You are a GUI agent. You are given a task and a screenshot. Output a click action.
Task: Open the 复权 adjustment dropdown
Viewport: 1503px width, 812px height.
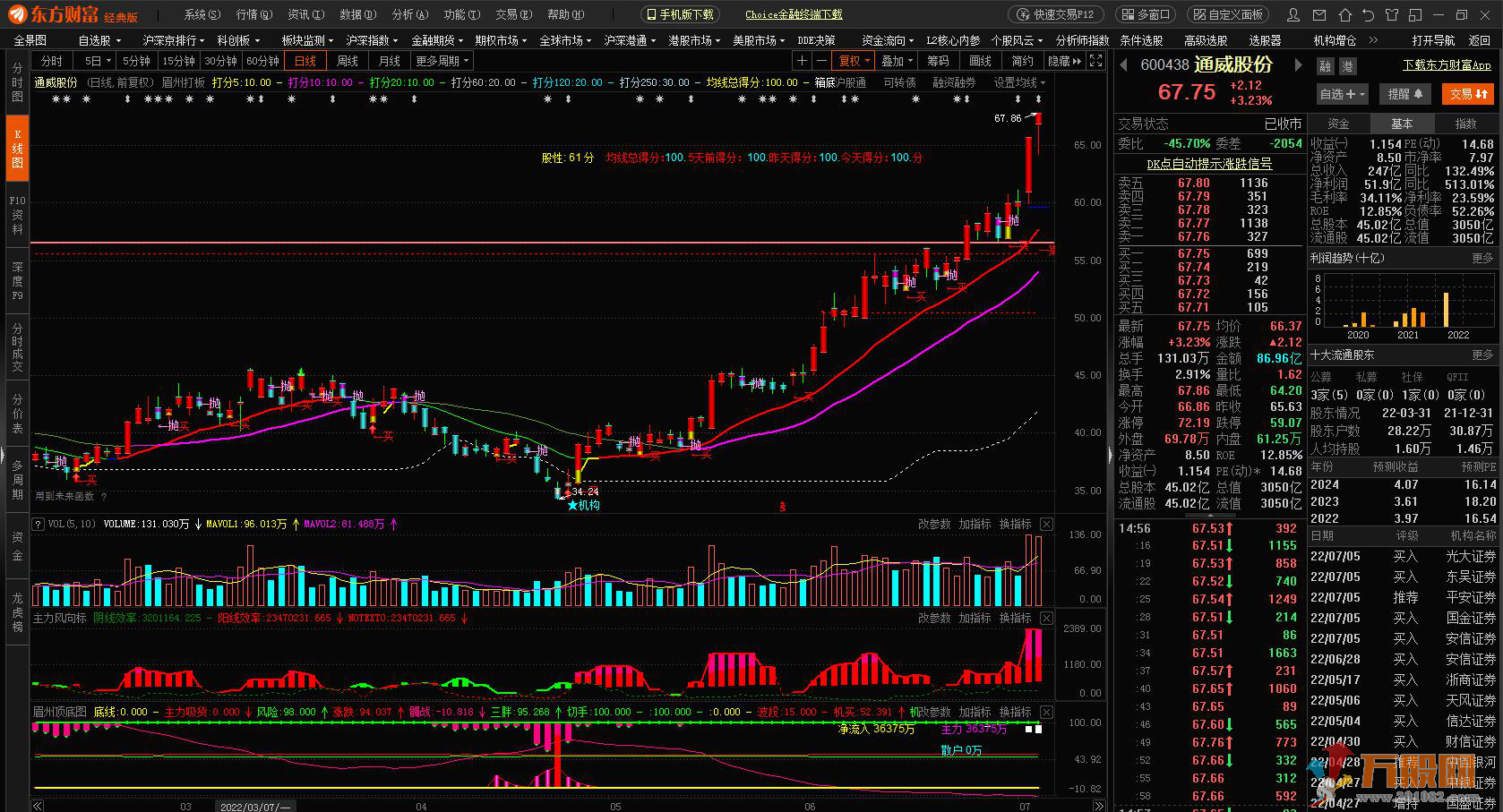click(x=854, y=61)
